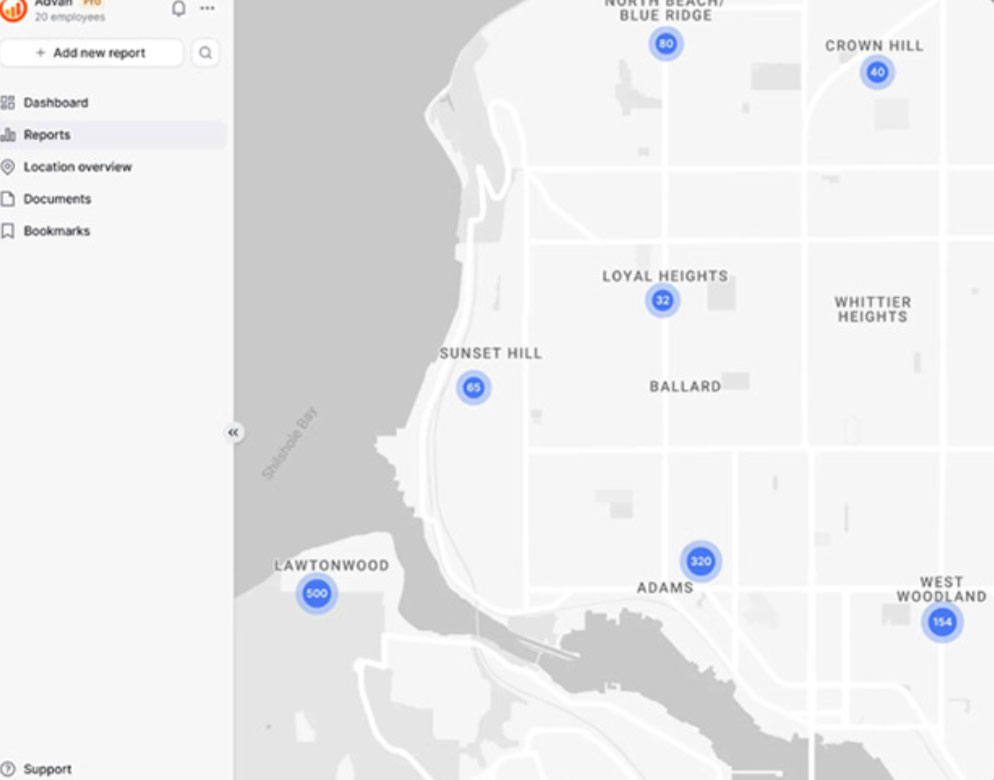
Task: Click Add new report button
Action: point(91,53)
